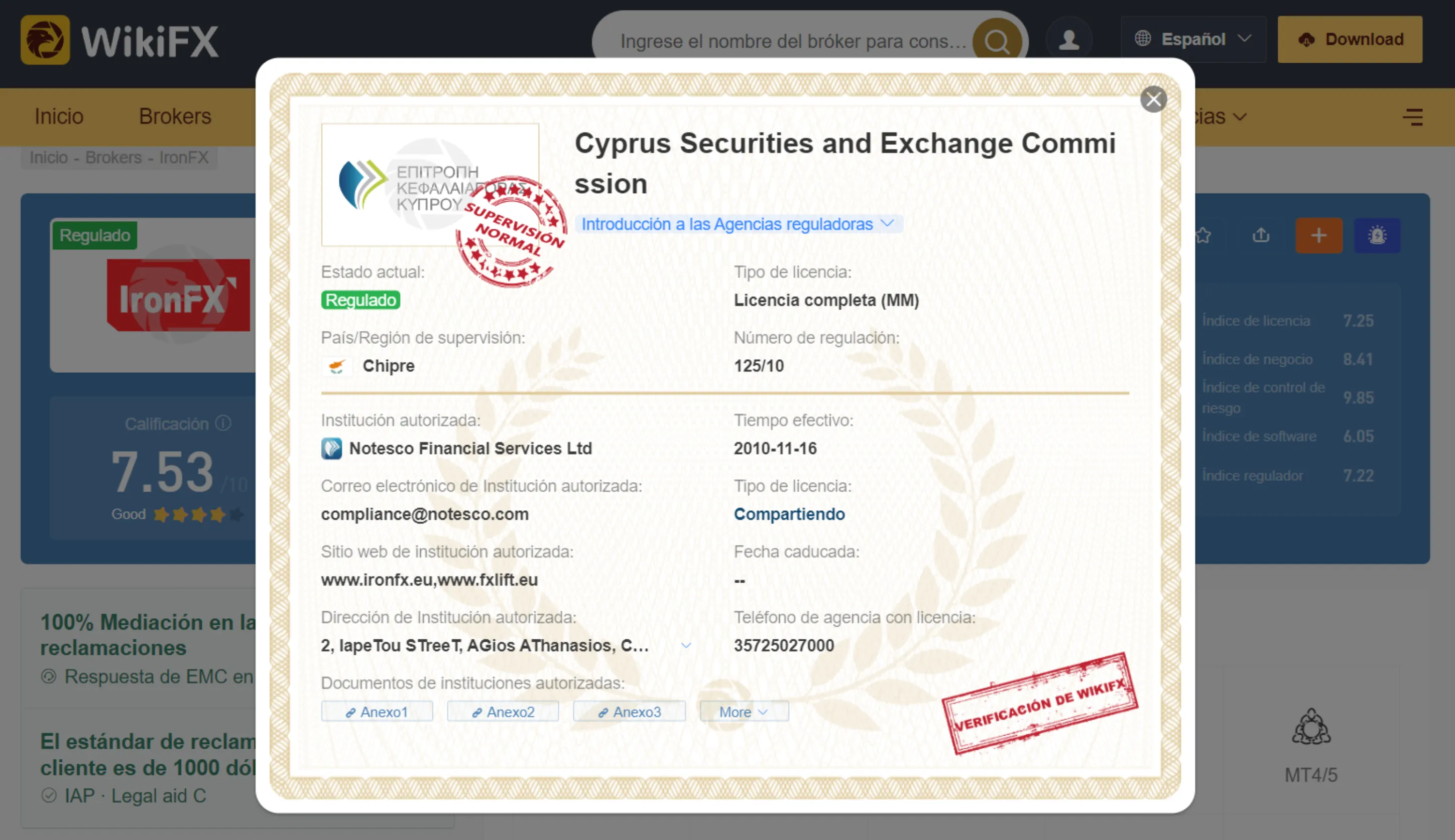The height and width of the screenshot is (840, 1455).
Task: Click the IAP Legal aid check icon
Action: click(x=49, y=795)
